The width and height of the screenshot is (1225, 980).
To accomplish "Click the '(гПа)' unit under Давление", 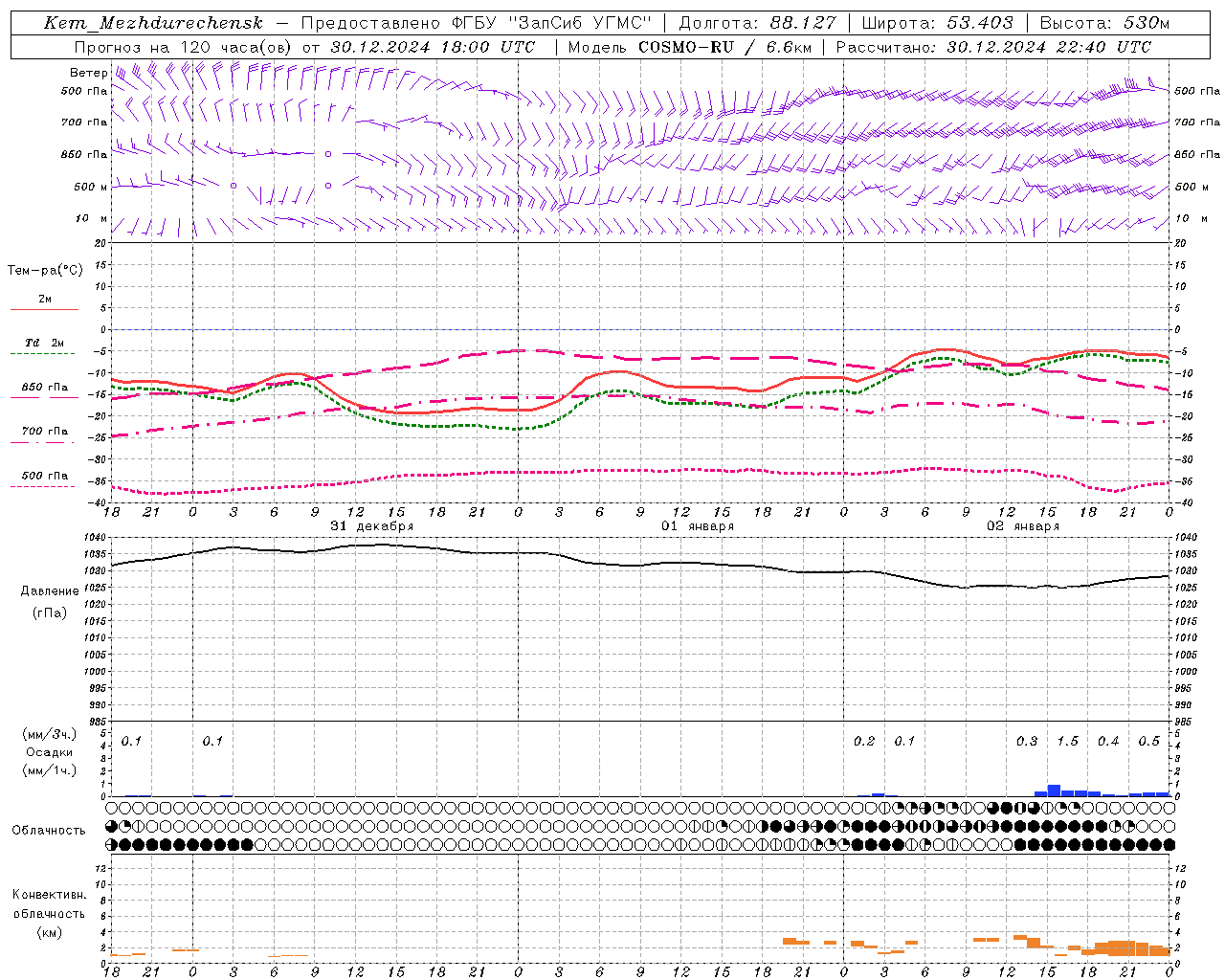I will pos(50,612).
